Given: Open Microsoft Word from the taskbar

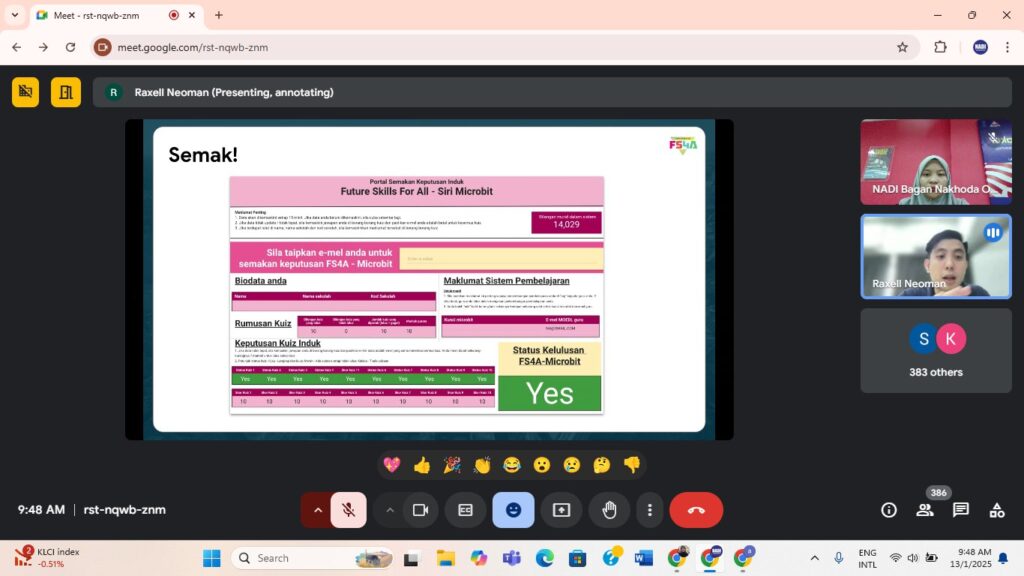Looking at the screenshot, I should (643, 558).
